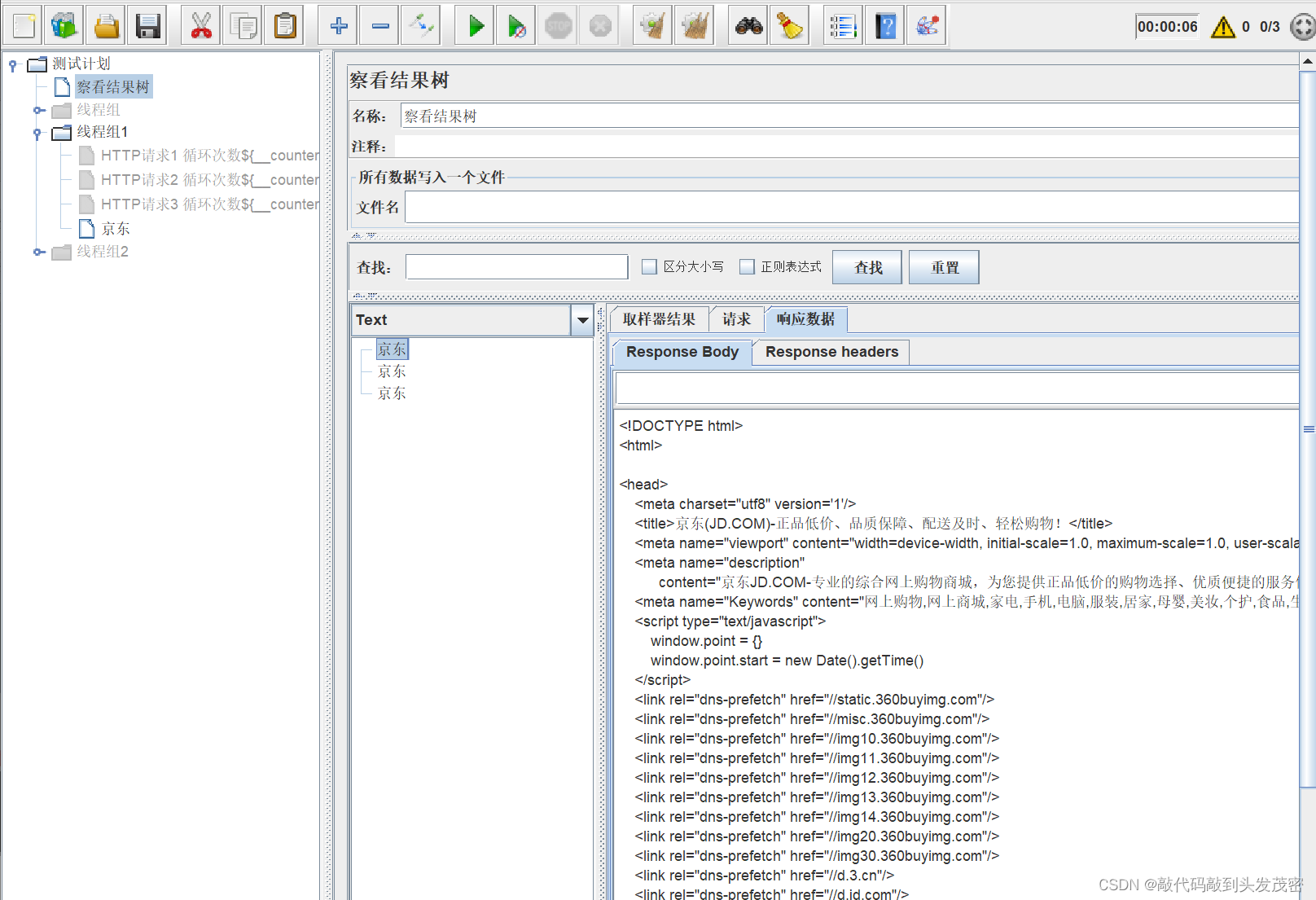The width and height of the screenshot is (1316, 900).
Task: Click the 注释 comment field
Action: (x=846, y=146)
